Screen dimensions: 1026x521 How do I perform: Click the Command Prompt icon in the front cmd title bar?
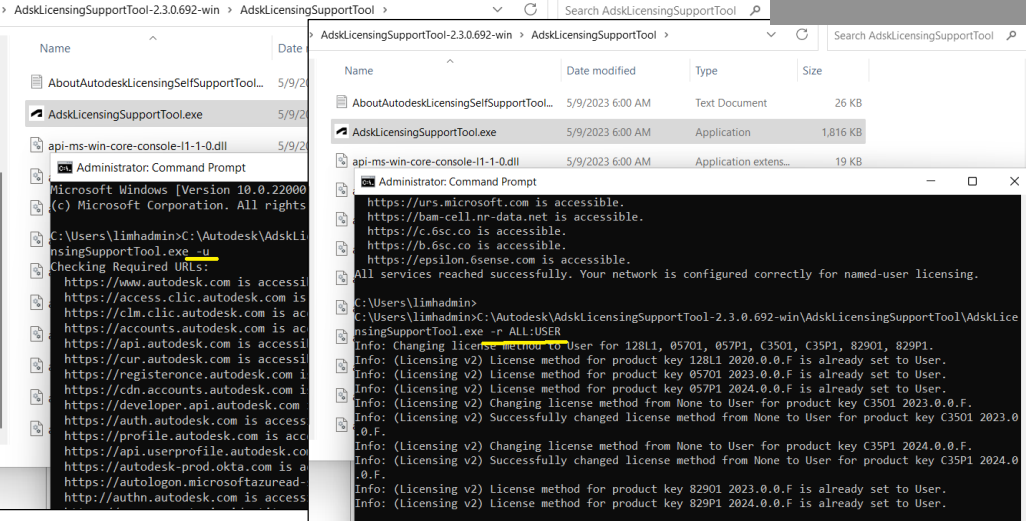pyautogui.click(x=368, y=182)
